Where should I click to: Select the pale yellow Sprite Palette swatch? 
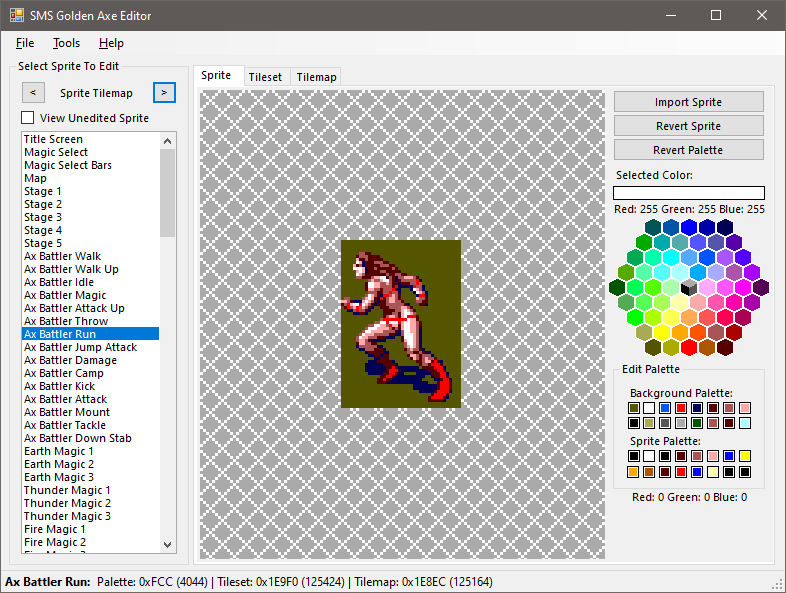(713, 472)
